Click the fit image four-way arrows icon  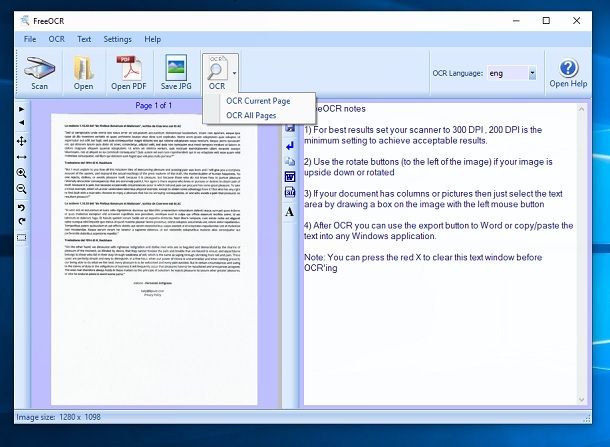[21, 141]
